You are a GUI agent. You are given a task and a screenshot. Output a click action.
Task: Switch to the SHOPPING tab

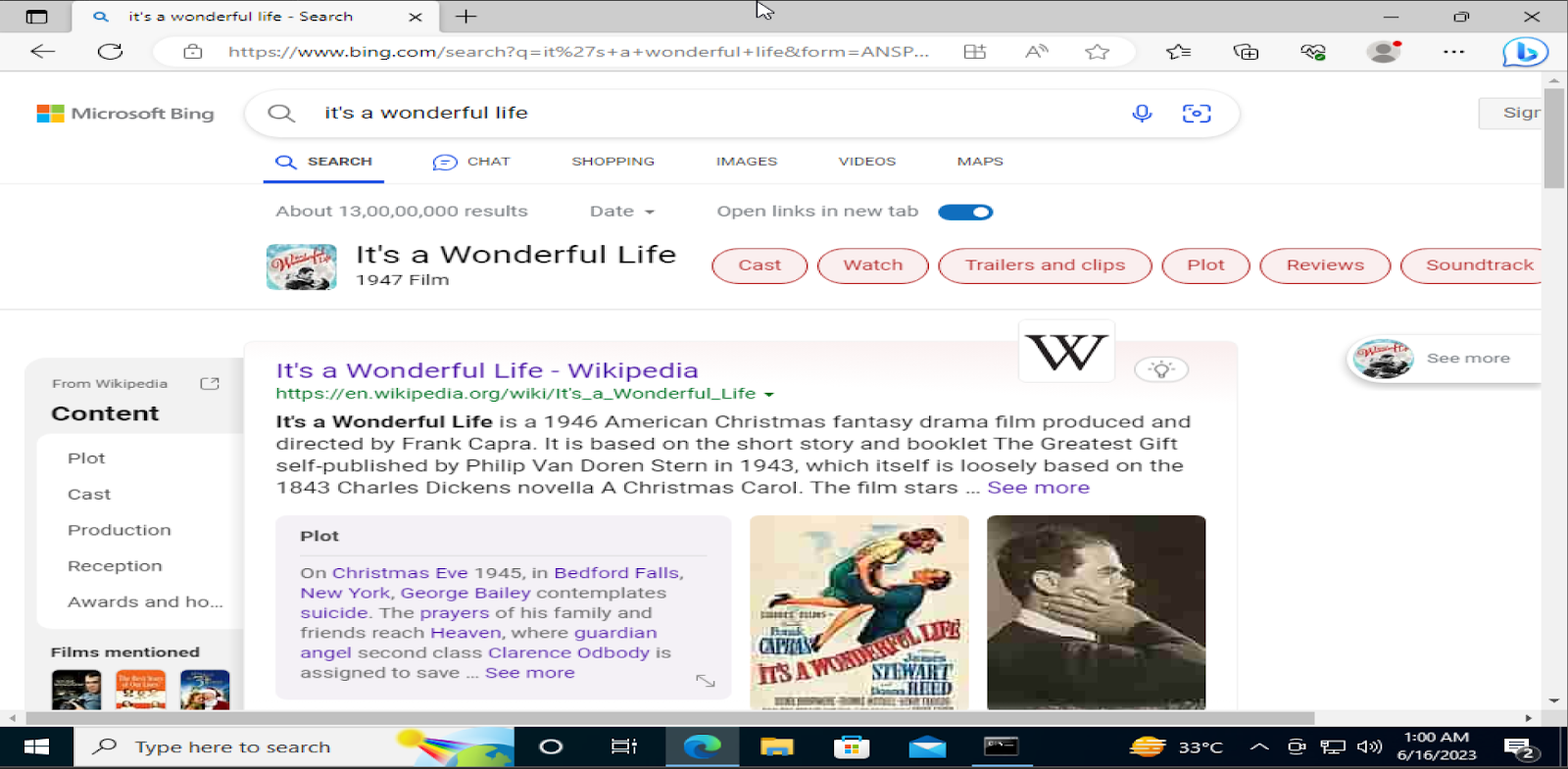(613, 162)
